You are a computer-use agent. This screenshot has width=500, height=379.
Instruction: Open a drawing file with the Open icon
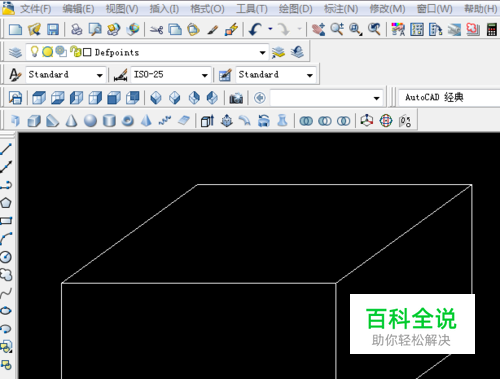coord(34,30)
